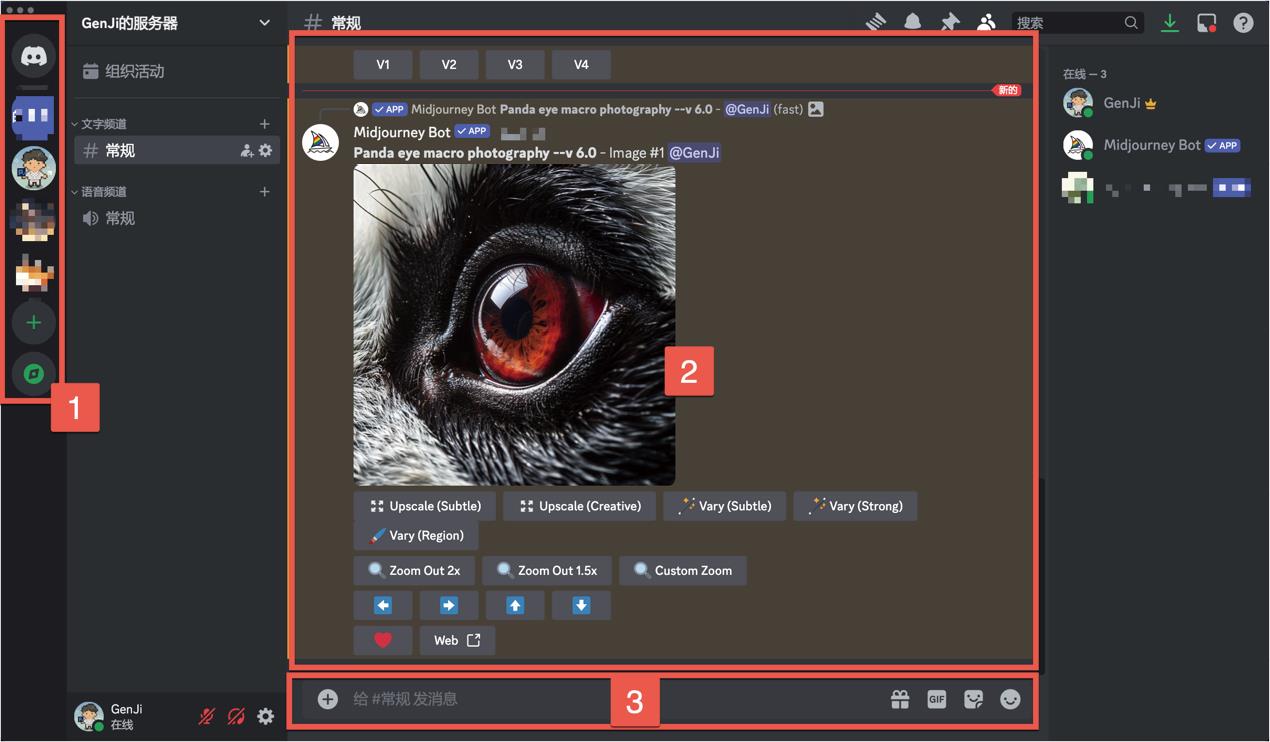Open notification settings bell icon
Image resolution: width=1270 pixels, height=742 pixels.
pyautogui.click(x=912, y=22)
